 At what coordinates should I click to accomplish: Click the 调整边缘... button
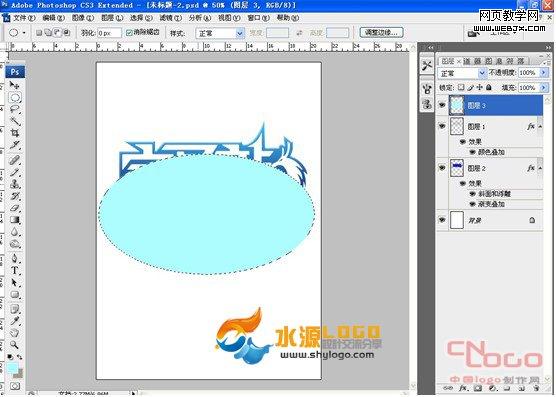point(381,33)
